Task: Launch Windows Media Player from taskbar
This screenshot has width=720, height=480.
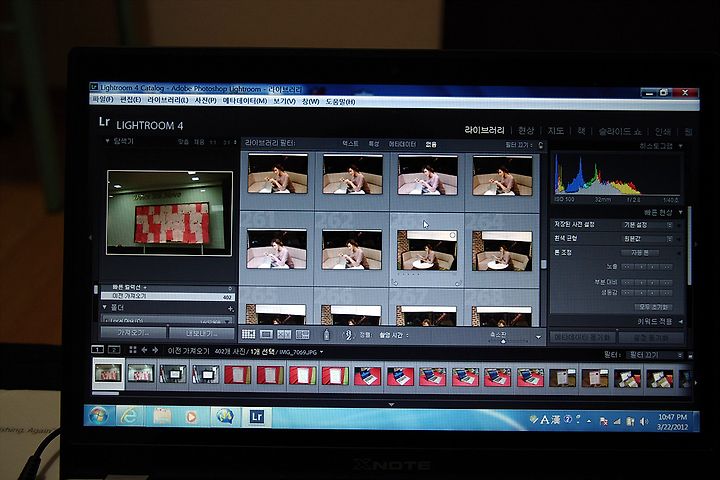Action: [x=191, y=417]
